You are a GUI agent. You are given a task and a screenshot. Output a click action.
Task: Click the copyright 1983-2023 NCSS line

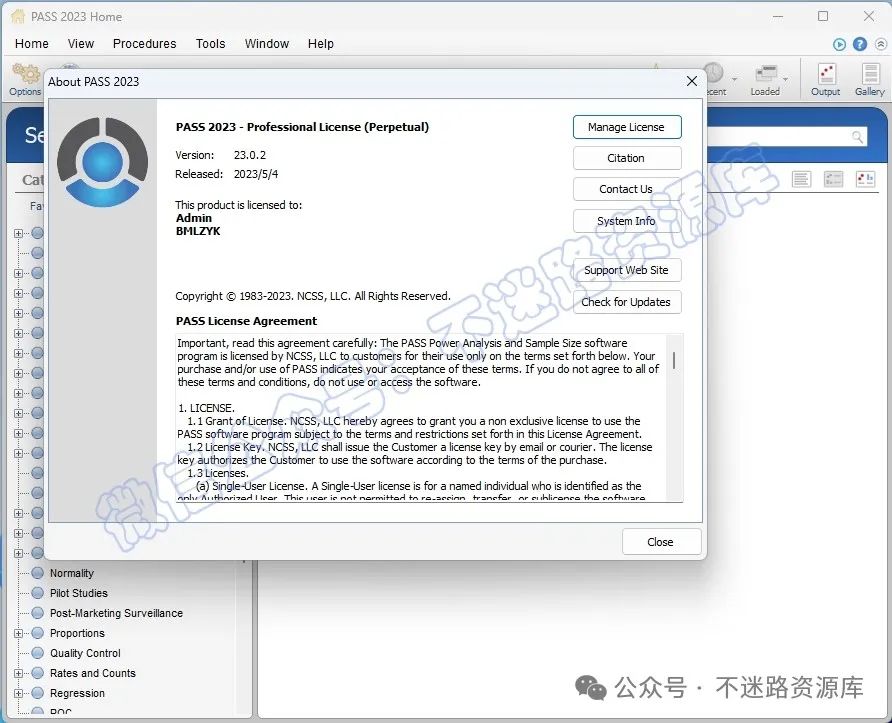(313, 296)
